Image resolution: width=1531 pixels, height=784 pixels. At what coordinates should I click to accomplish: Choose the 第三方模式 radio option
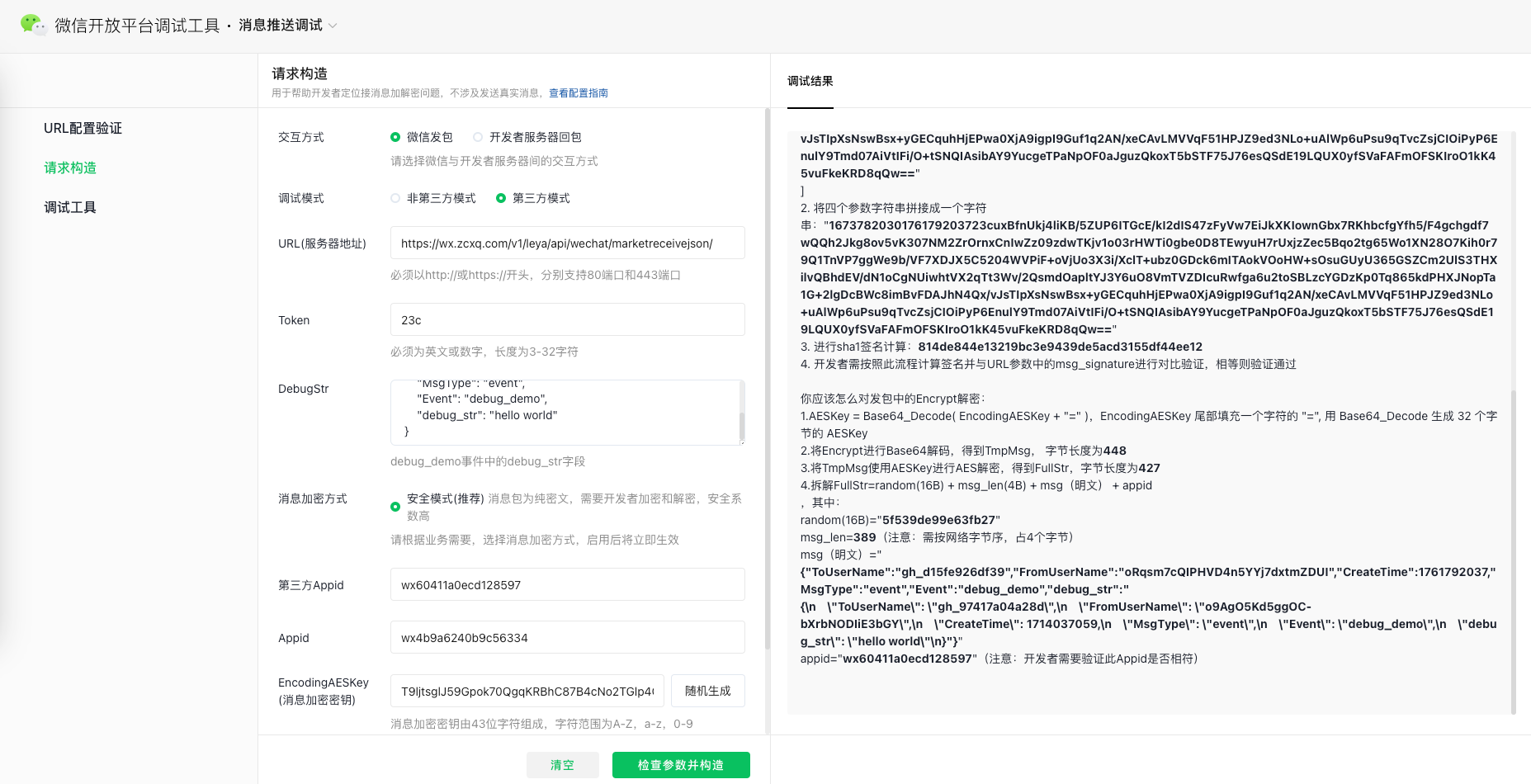pyautogui.click(x=501, y=198)
